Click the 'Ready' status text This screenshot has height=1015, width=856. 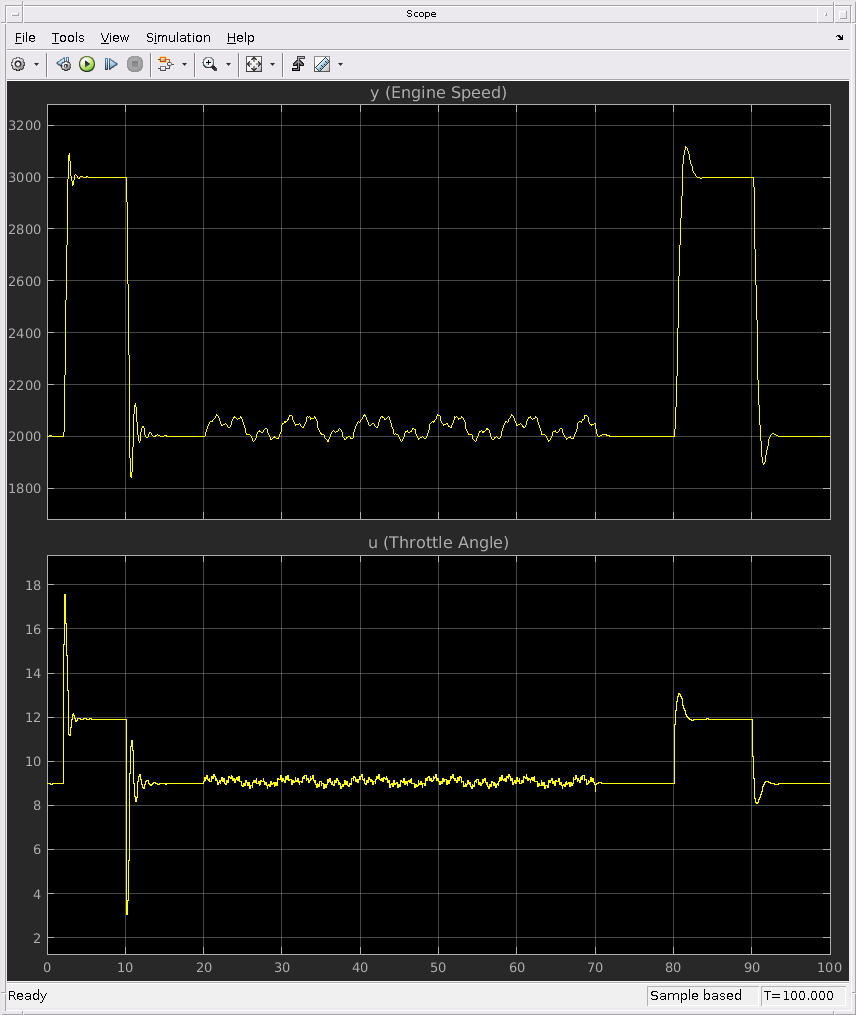28,995
